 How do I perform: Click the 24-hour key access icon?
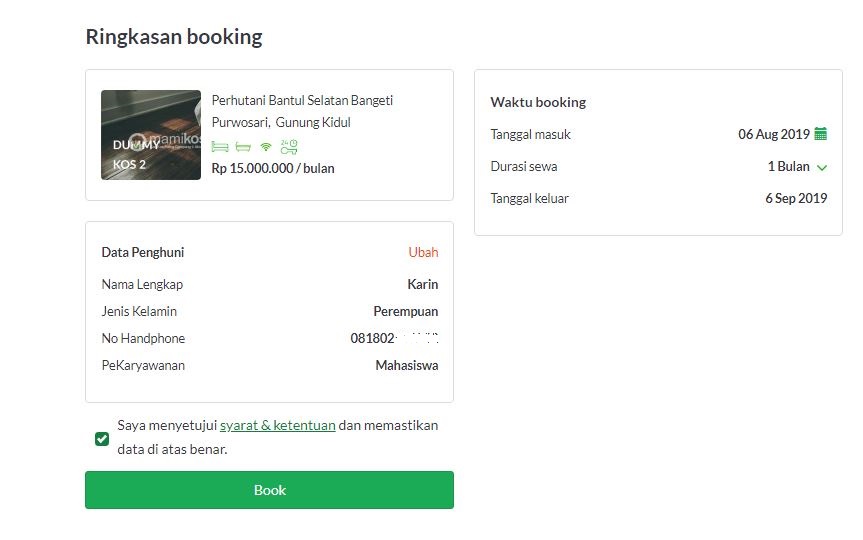289,146
